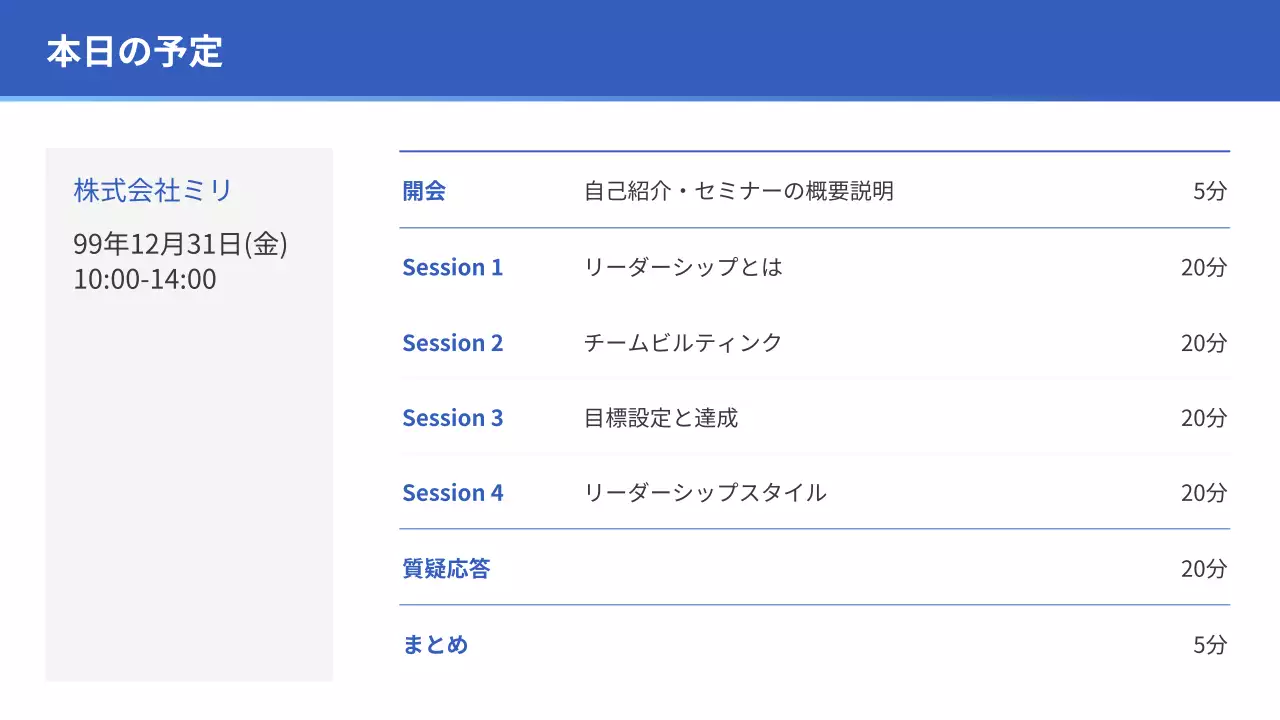The height and width of the screenshot is (720, 1280).
Task: Select the 20分 duration for 質疑応答
Action: (1203, 569)
